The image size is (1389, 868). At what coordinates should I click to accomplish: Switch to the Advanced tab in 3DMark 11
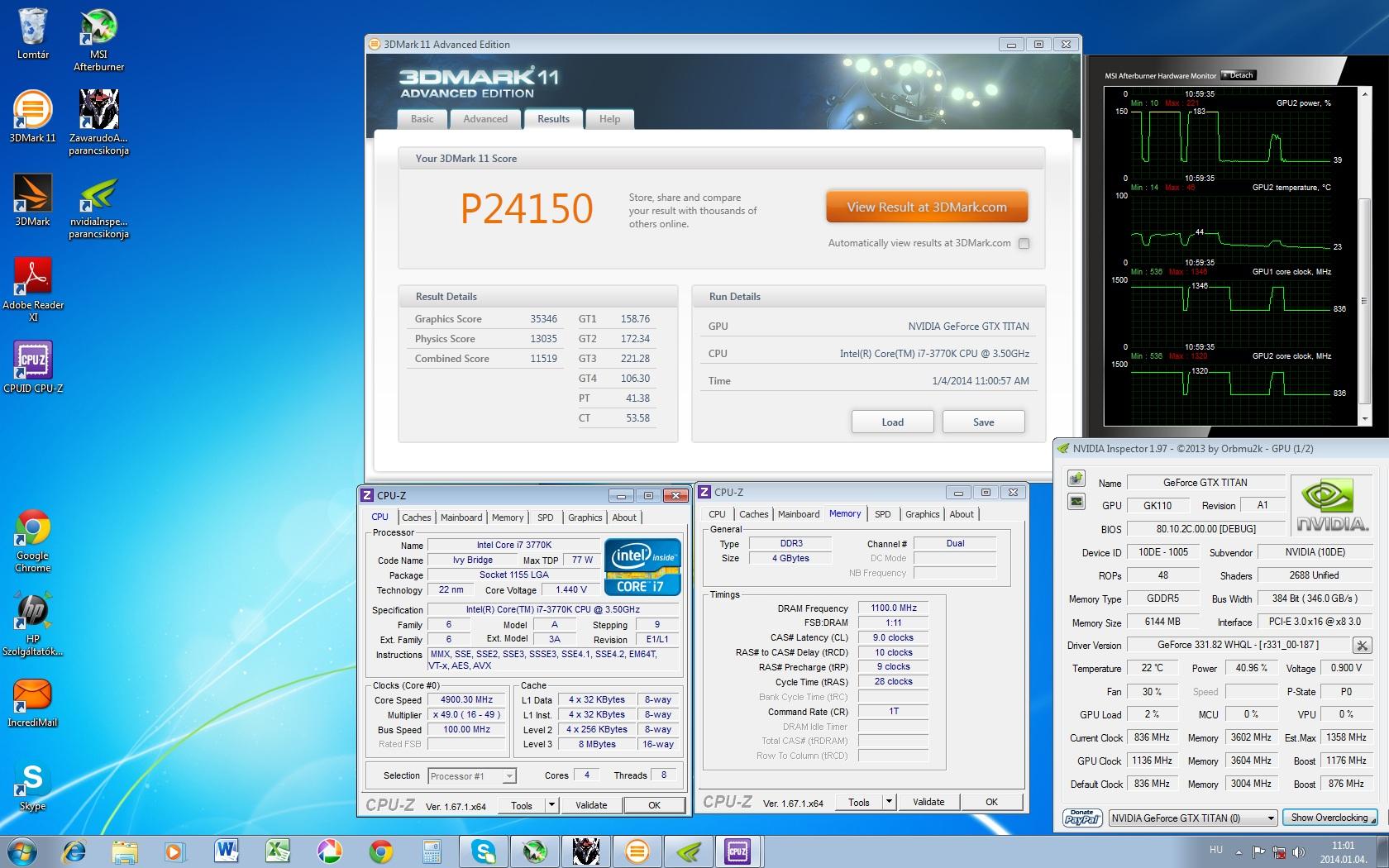[x=485, y=119]
